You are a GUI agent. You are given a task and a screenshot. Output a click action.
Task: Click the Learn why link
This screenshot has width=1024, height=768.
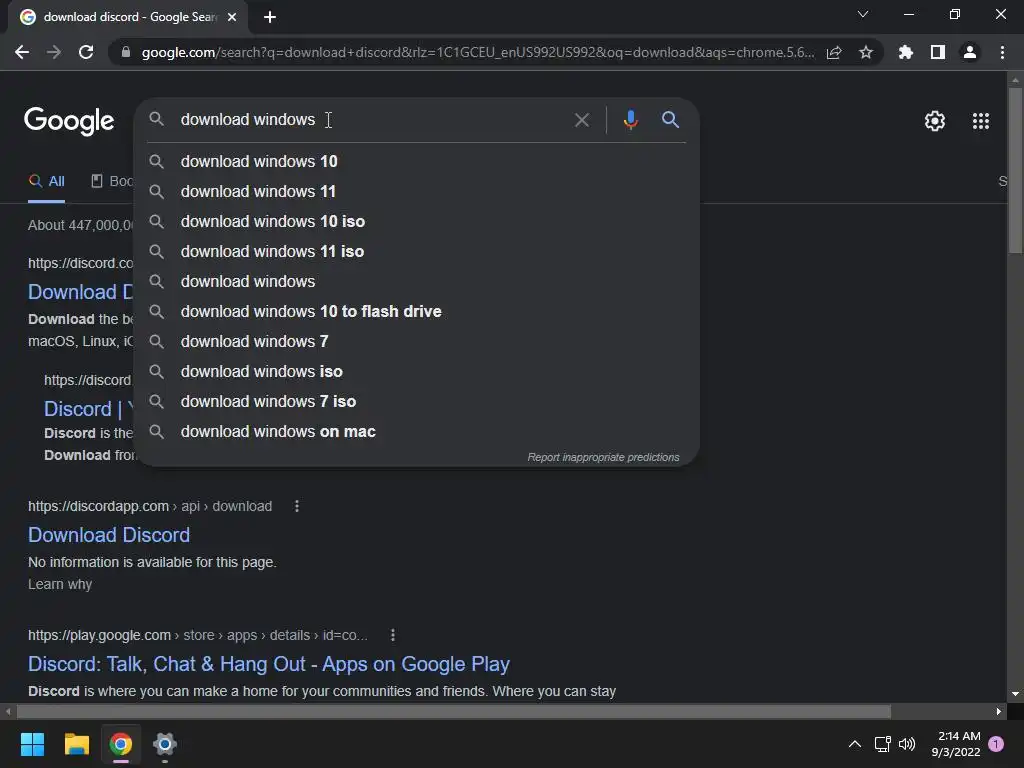[x=60, y=584]
